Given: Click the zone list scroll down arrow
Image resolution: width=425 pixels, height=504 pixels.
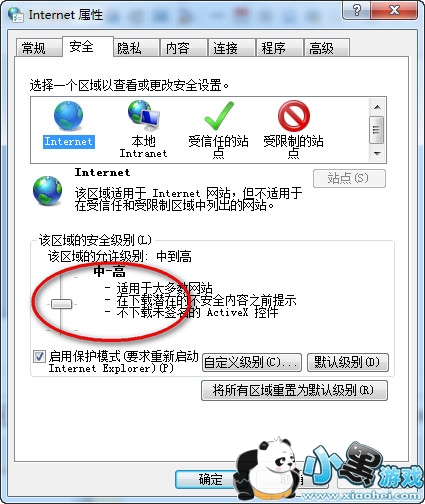Looking at the screenshot, I should [x=377, y=153].
